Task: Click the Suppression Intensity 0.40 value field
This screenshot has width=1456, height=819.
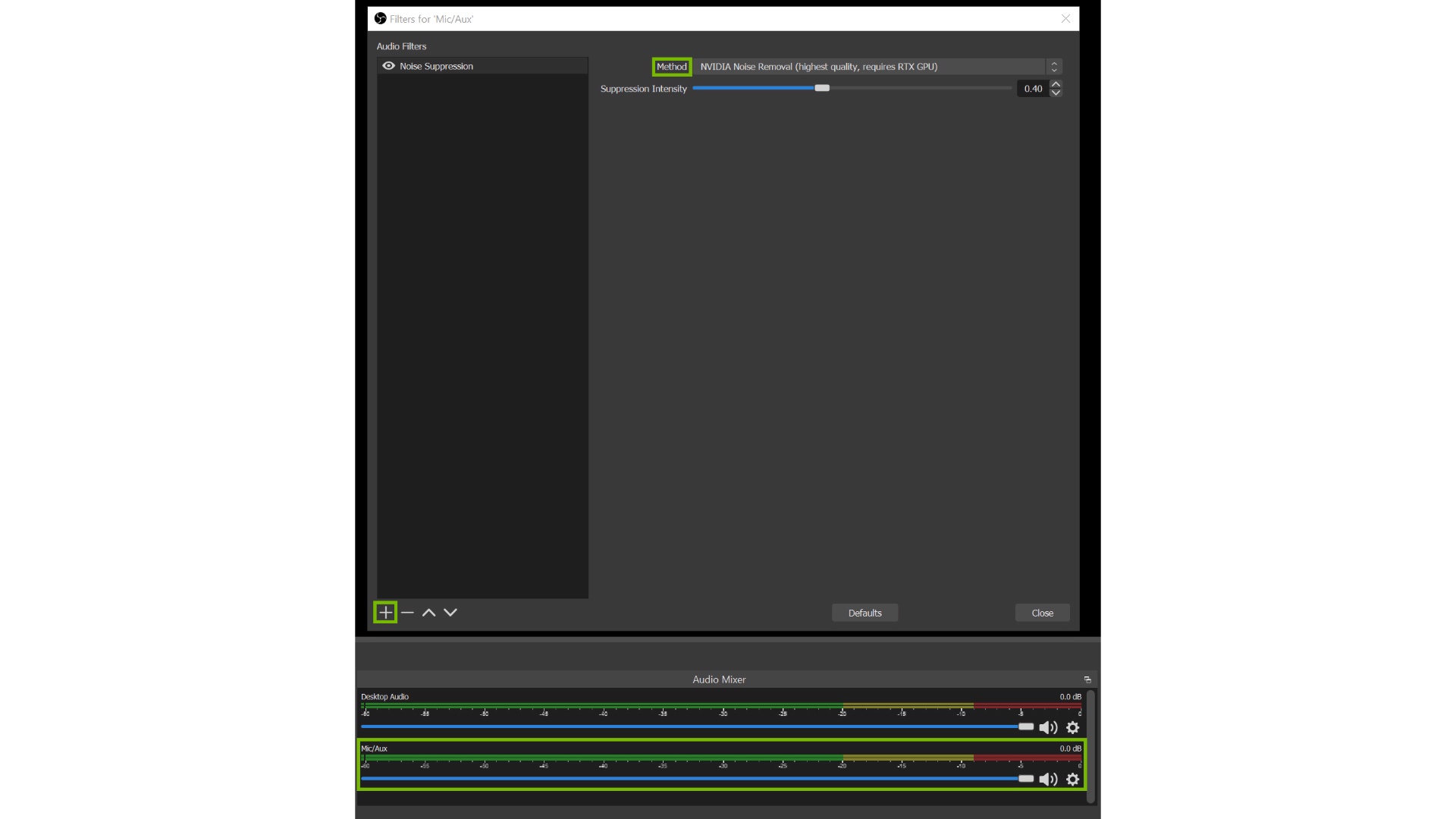Action: tap(1032, 89)
